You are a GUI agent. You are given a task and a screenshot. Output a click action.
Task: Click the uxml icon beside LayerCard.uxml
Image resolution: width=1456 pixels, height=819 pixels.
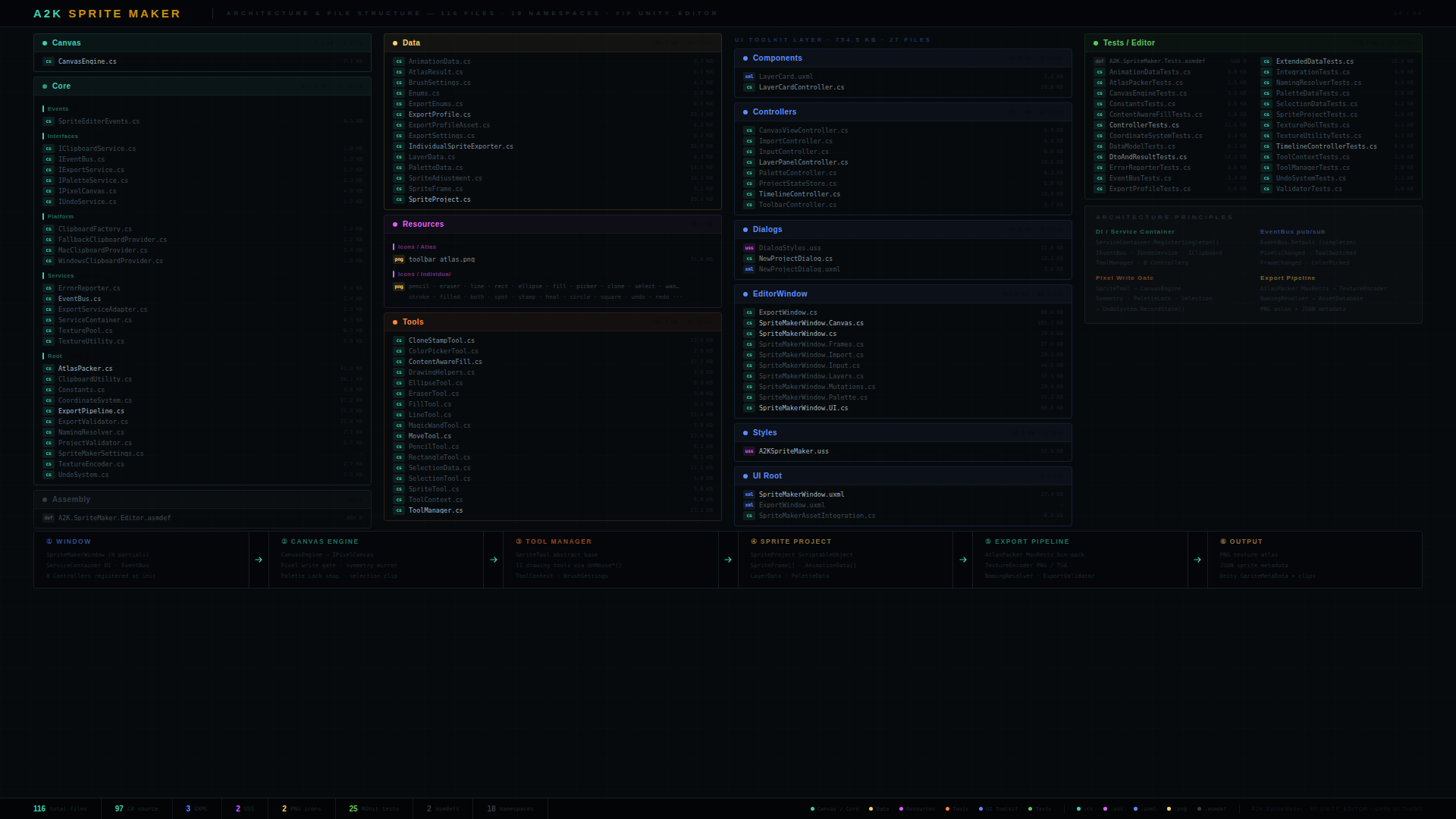point(749,77)
